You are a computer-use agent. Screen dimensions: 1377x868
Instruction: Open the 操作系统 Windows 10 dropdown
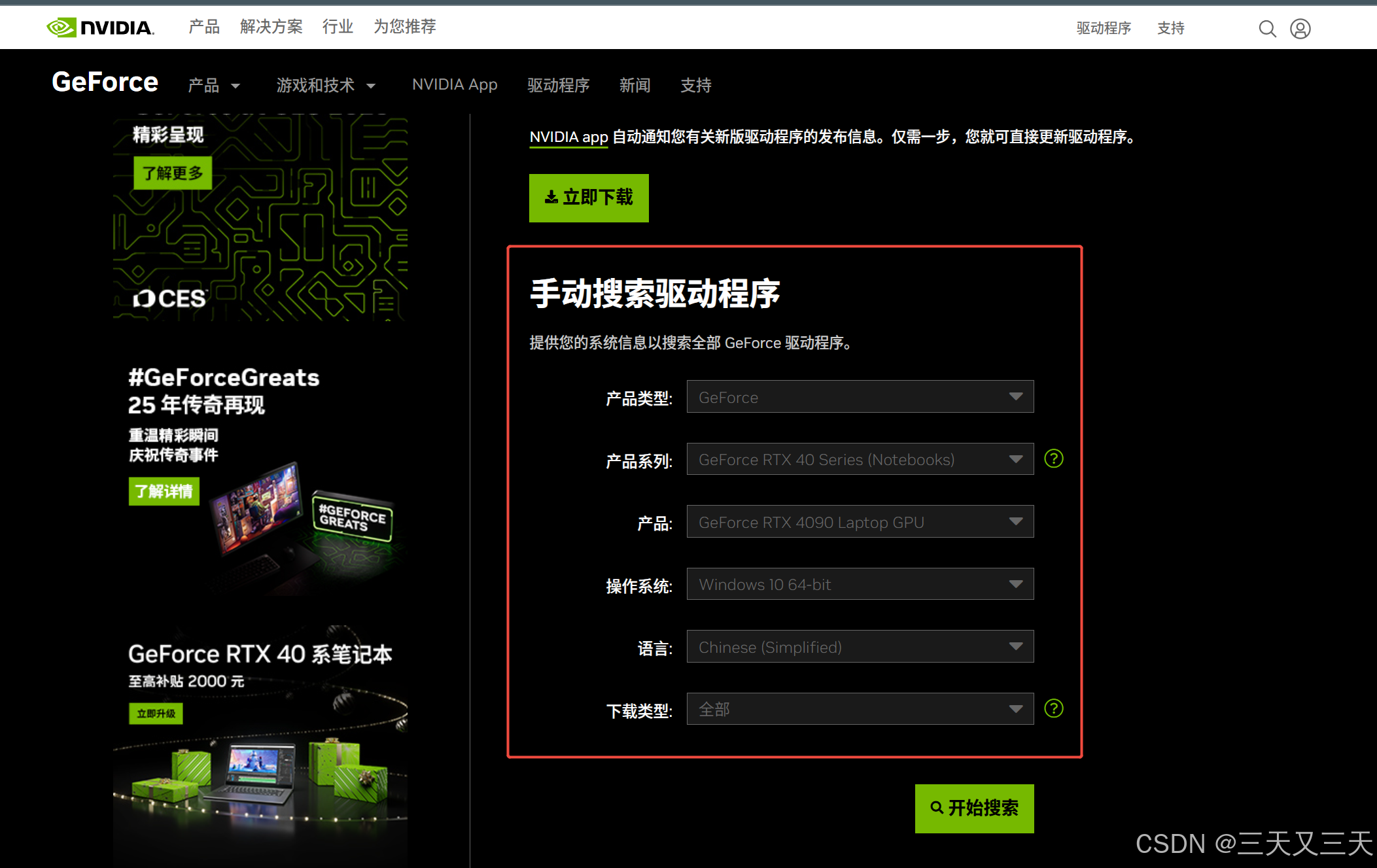point(860,584)
